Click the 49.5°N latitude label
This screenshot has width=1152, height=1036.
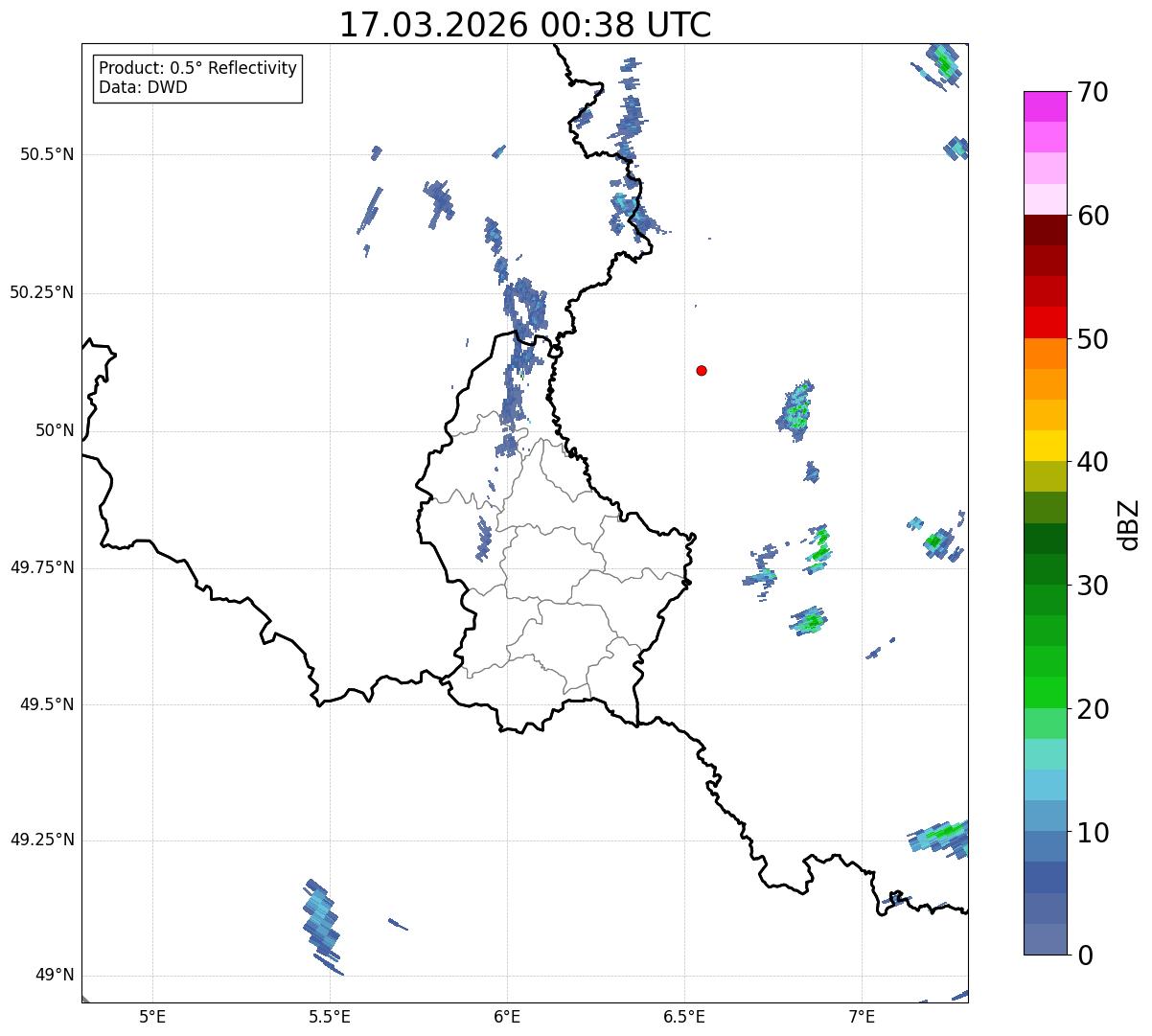tap(46, 704)
